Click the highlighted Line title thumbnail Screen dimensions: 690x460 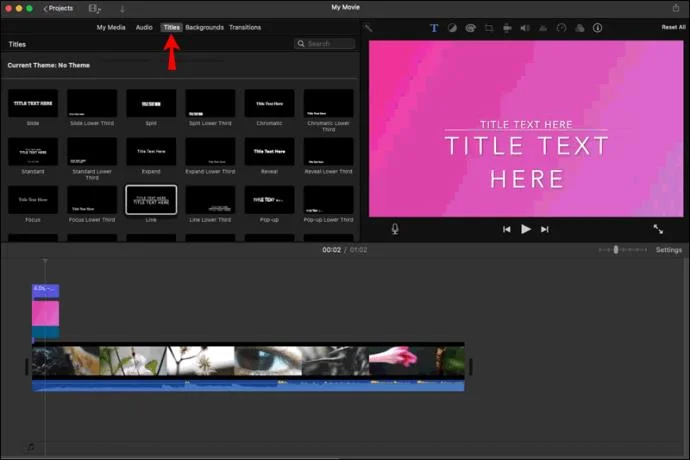point(151,199)
